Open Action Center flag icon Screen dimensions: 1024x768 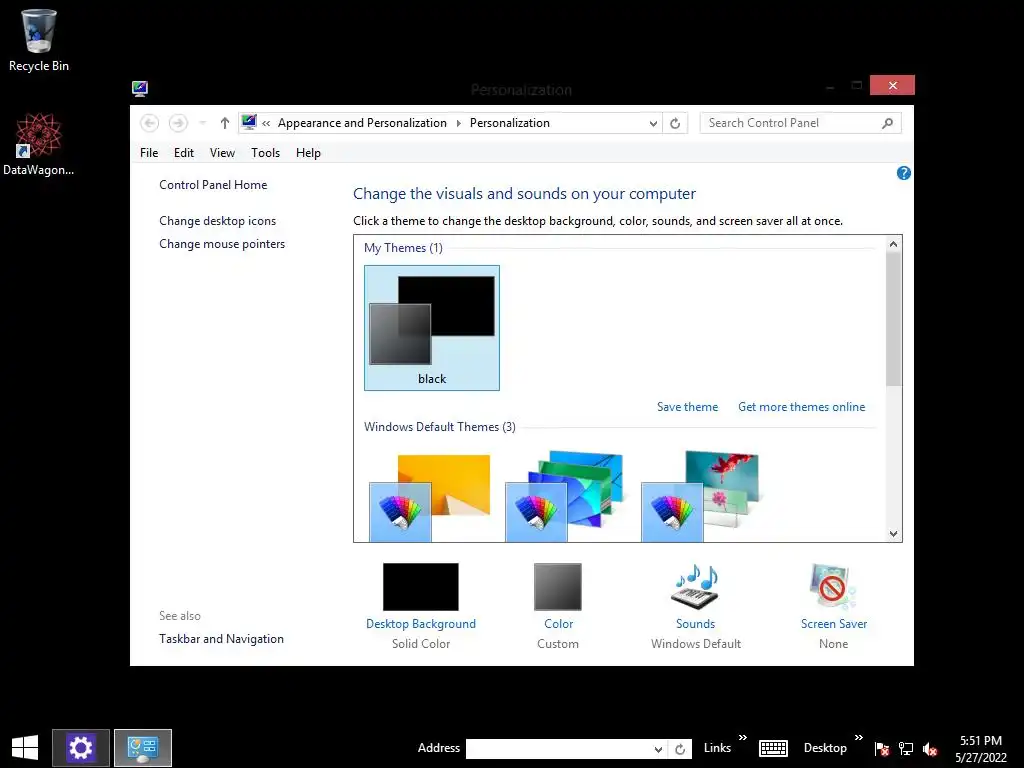(882, 748)
